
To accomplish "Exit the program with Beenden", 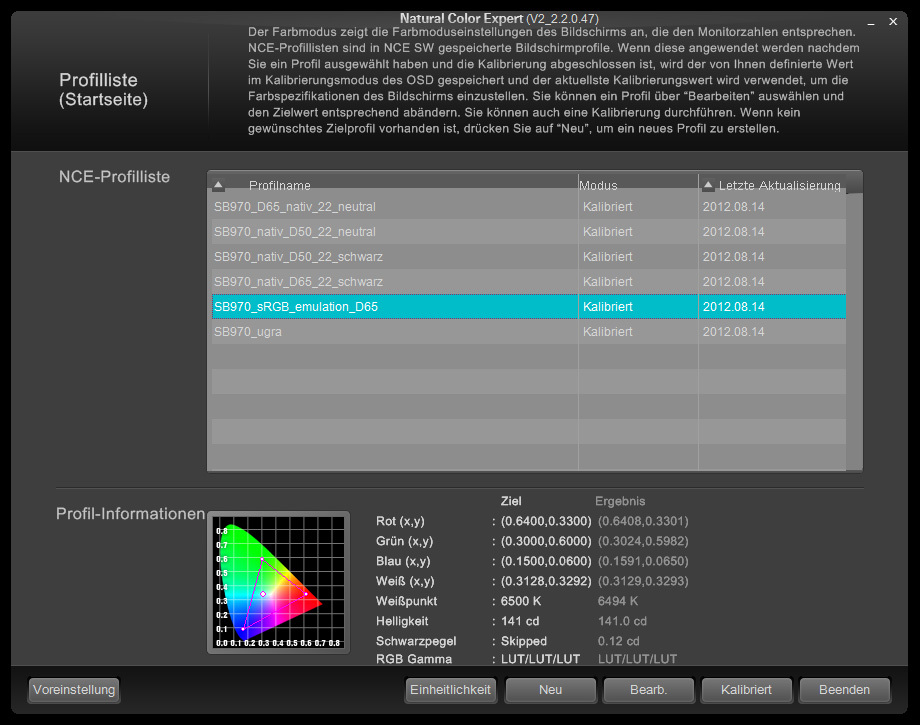I will tap(844, 690).
